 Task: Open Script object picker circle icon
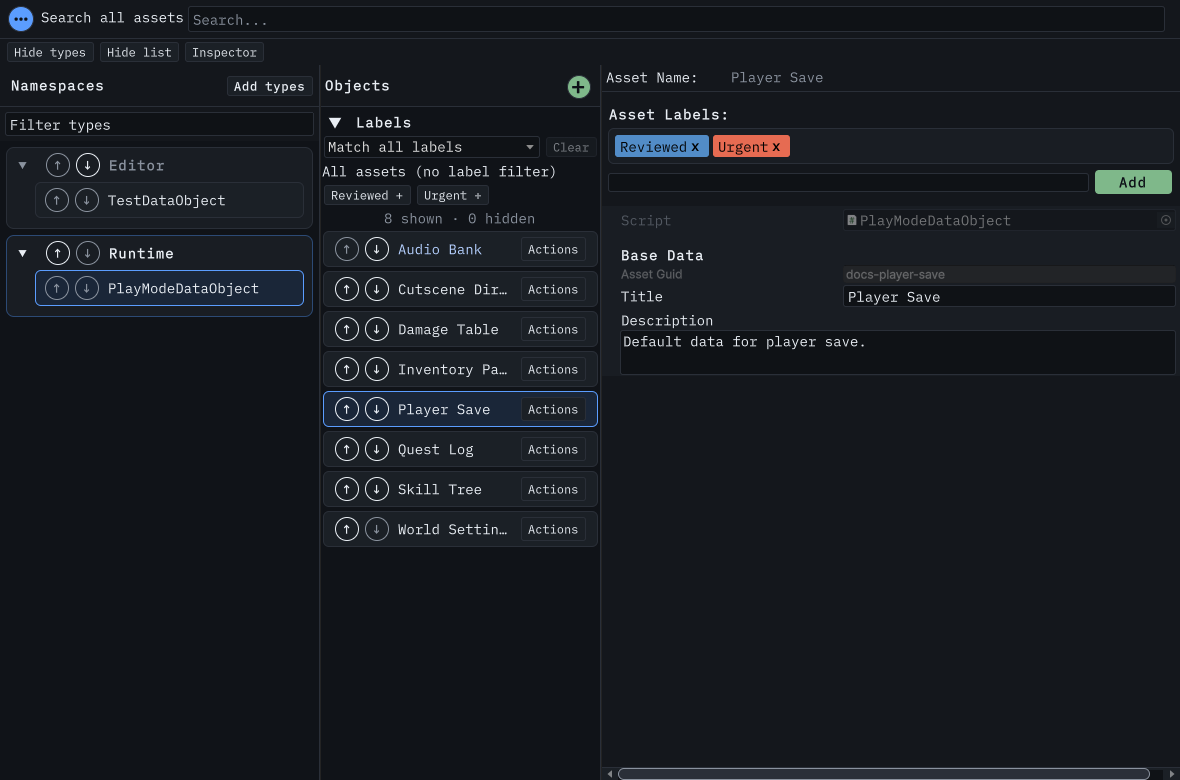(1166, 220)
